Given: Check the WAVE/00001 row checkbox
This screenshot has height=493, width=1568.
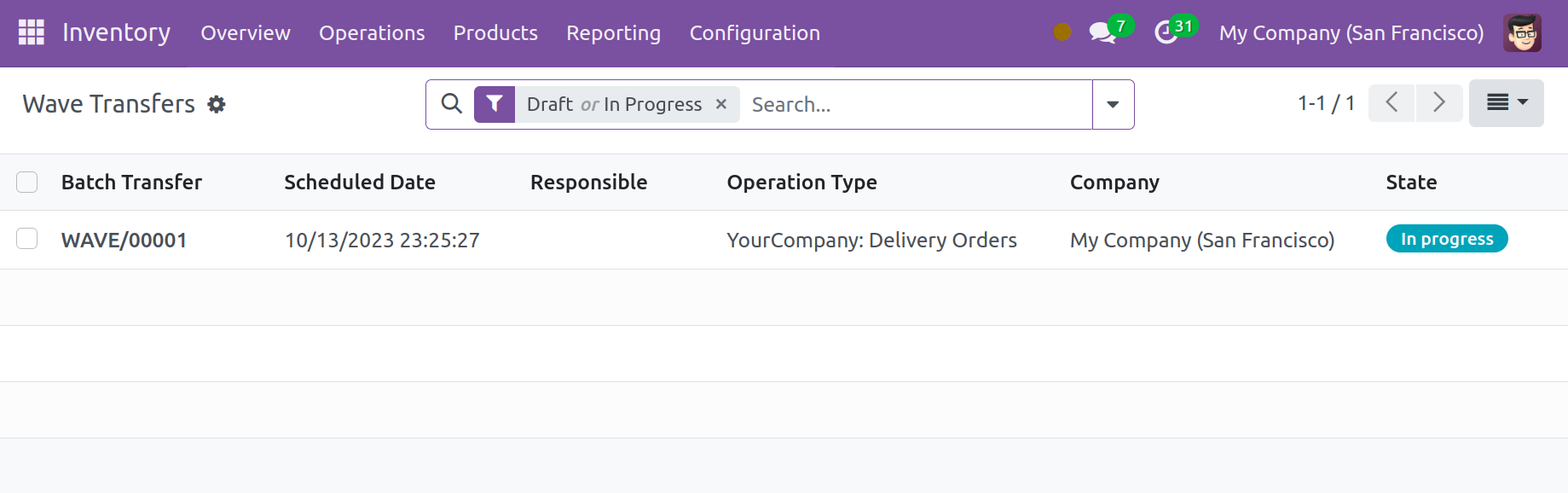Looking at the screenshot, I should pos(27,239).
